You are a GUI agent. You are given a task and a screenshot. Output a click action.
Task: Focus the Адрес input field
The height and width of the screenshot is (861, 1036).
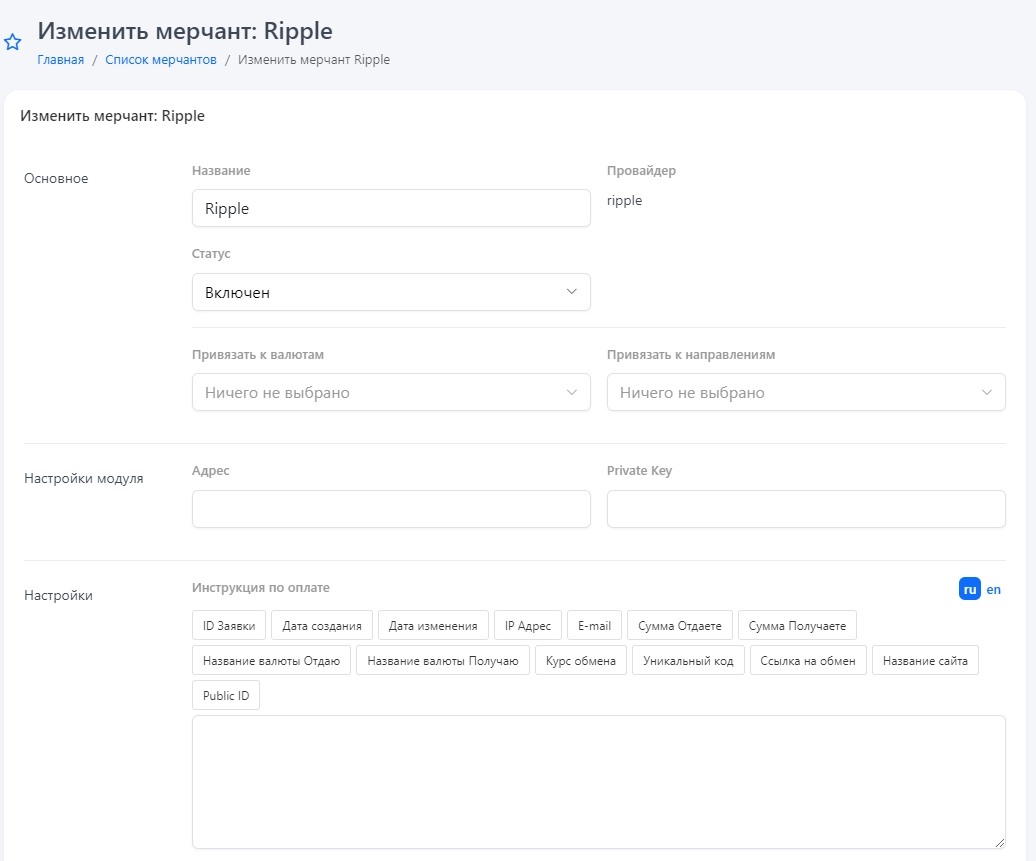(x=391, y=509)
